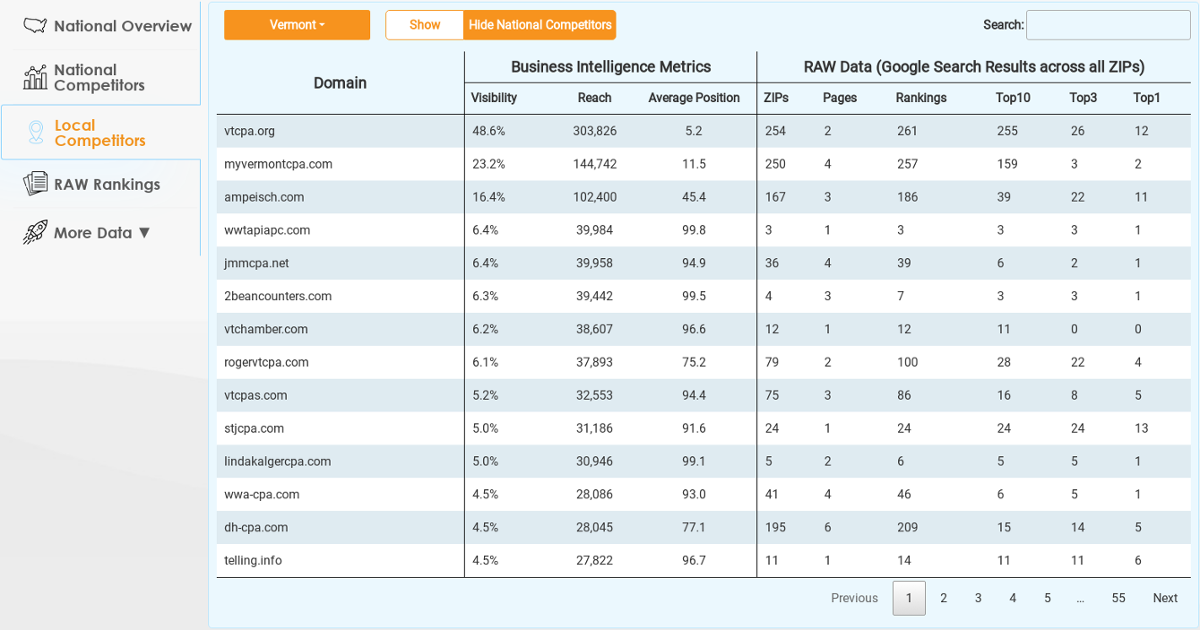Screen dimensions: 1200x630
Task: Go to Next page
Action: pos(1165,598)
